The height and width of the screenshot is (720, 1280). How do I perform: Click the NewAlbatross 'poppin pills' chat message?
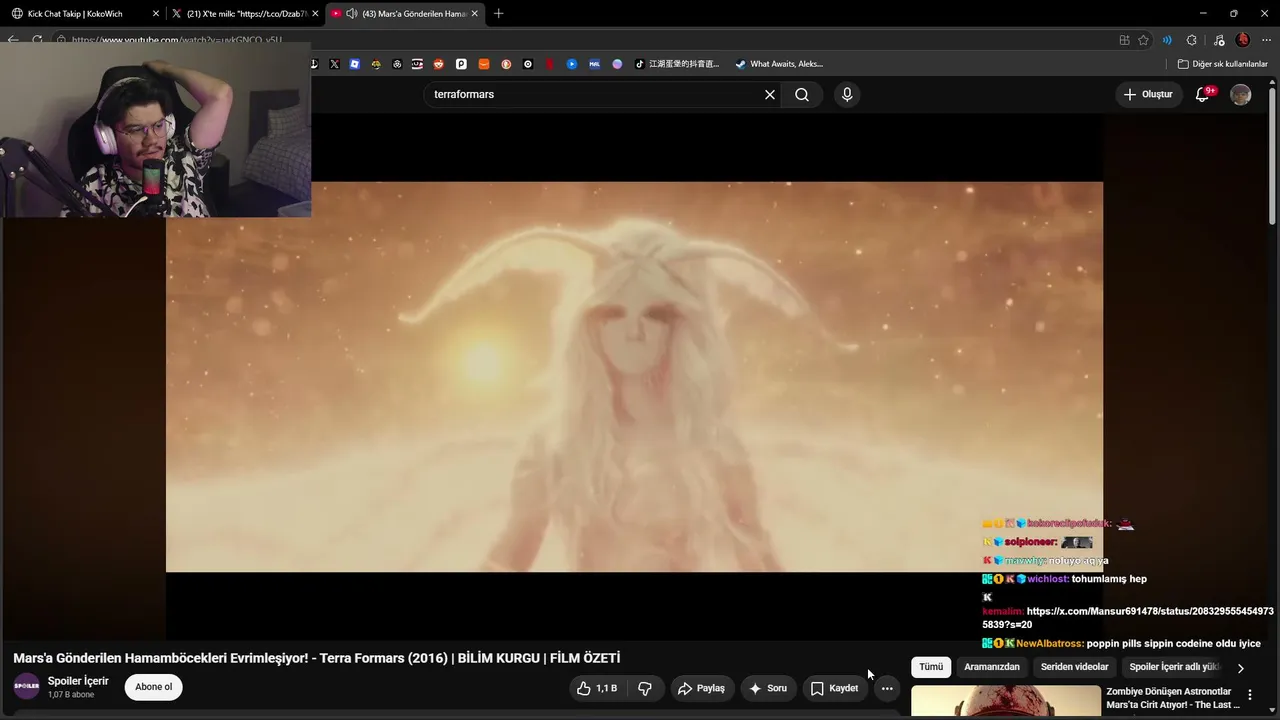[1173, 644]
